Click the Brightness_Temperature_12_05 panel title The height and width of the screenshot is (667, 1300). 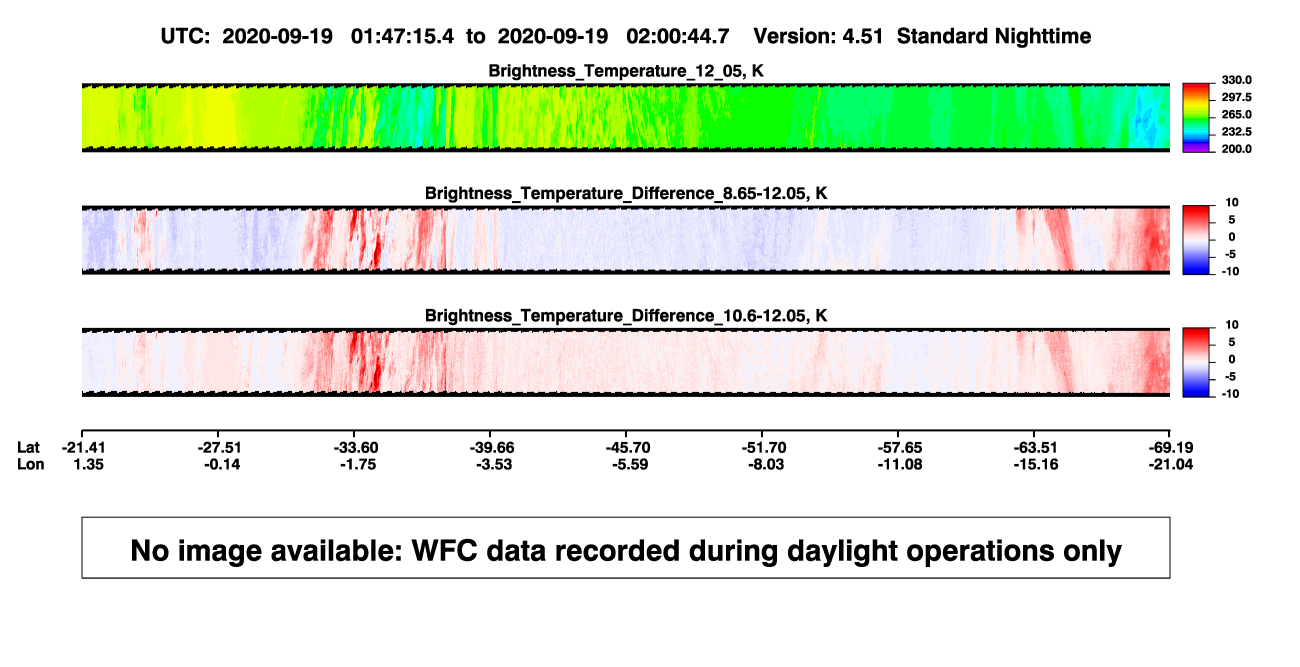626,71
